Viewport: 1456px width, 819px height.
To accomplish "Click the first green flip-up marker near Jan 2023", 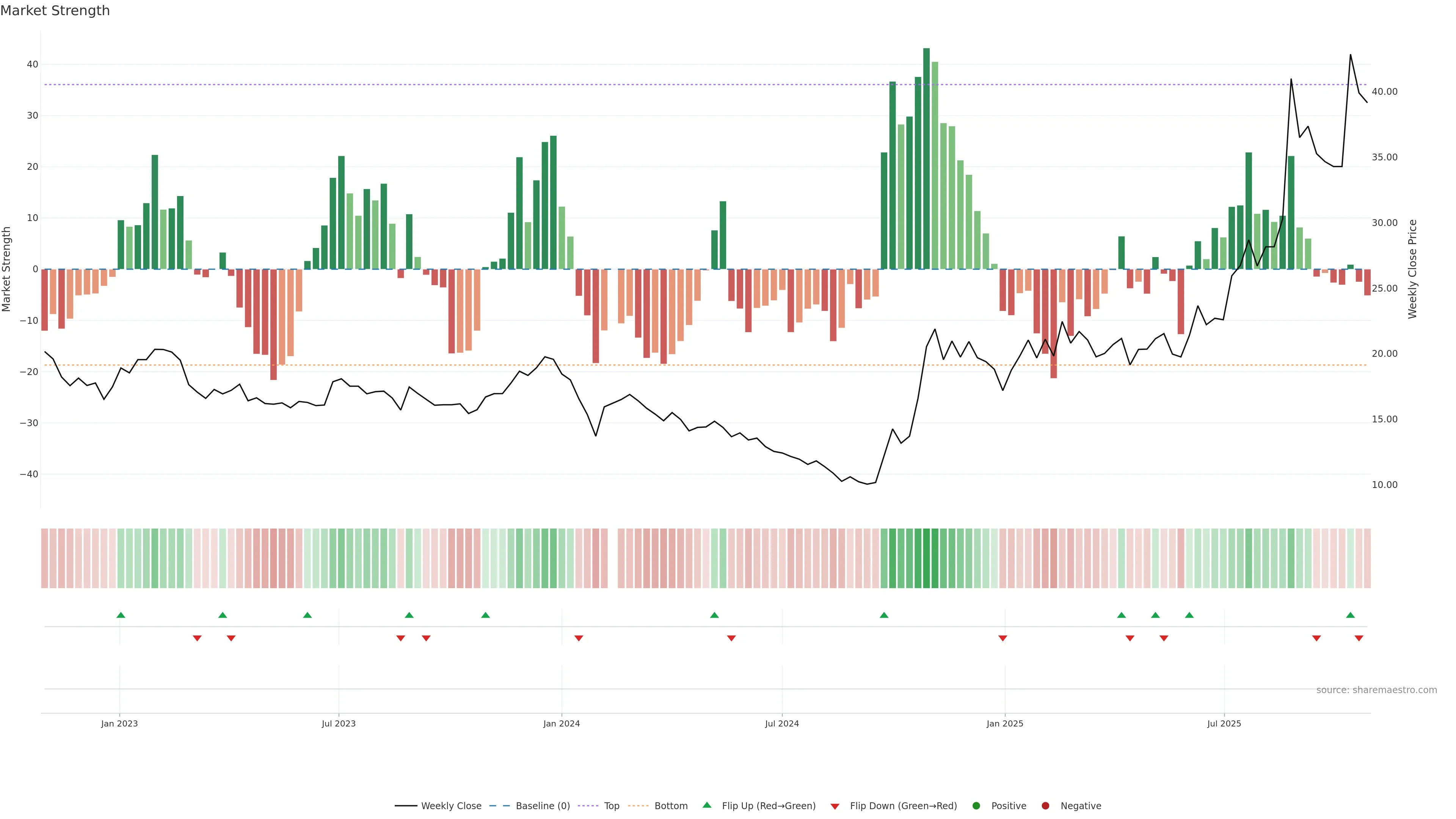I will [121, 615].
